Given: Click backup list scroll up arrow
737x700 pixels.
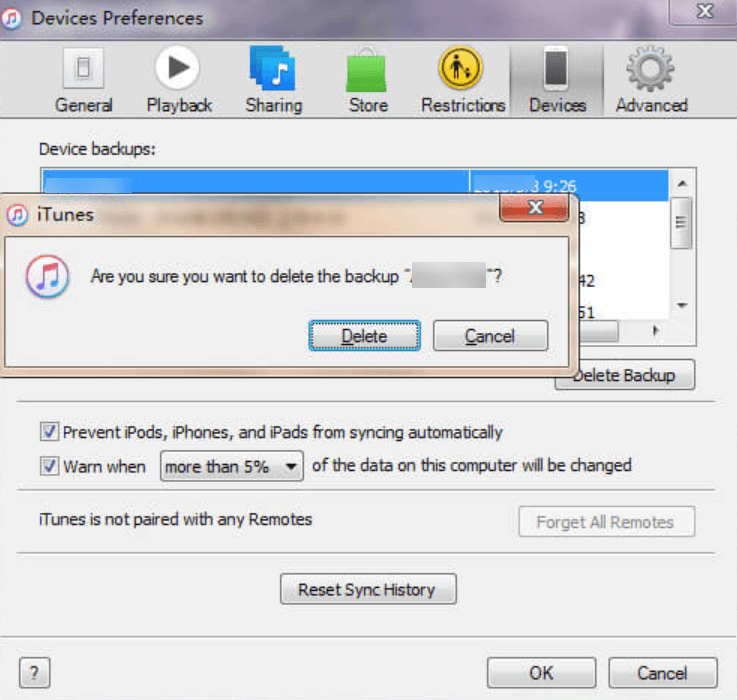Looking at the screenshot, I should [x=682, y=184].
